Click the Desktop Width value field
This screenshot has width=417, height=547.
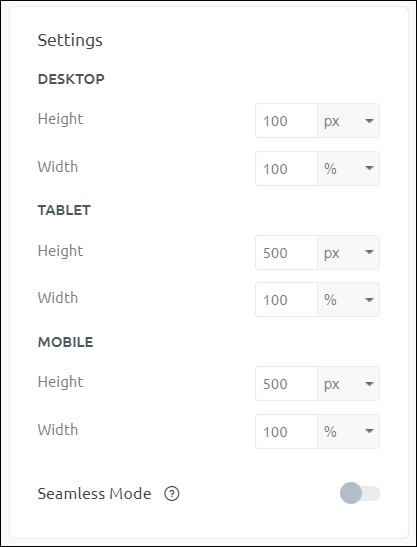286,168
